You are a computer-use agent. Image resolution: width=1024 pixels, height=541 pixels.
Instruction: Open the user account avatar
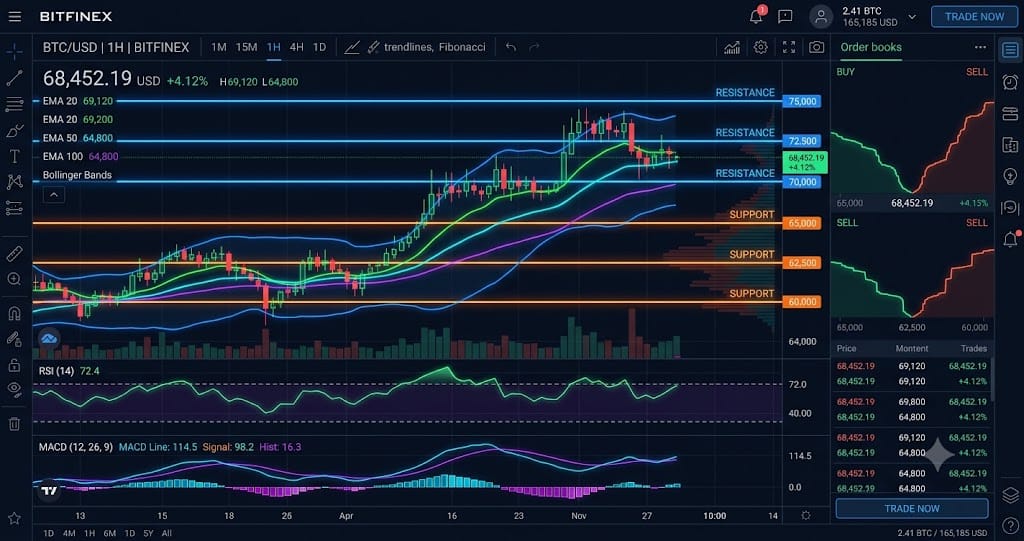pos(821,16)
